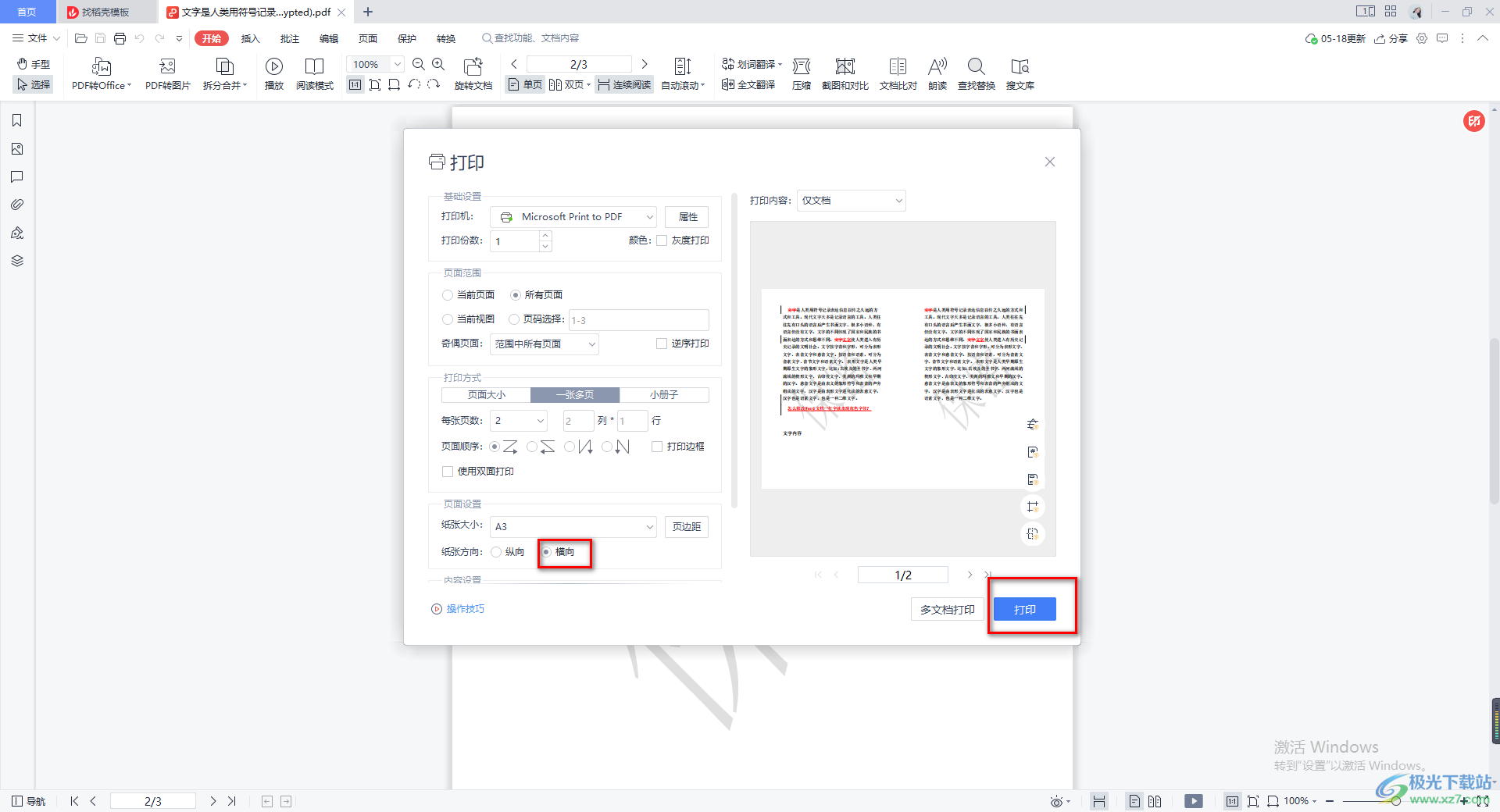This screenshot has width=1500, height=812.
Task: Click the PDF转图片 icon
Action: pyautogui.click(x=167, y=66)
